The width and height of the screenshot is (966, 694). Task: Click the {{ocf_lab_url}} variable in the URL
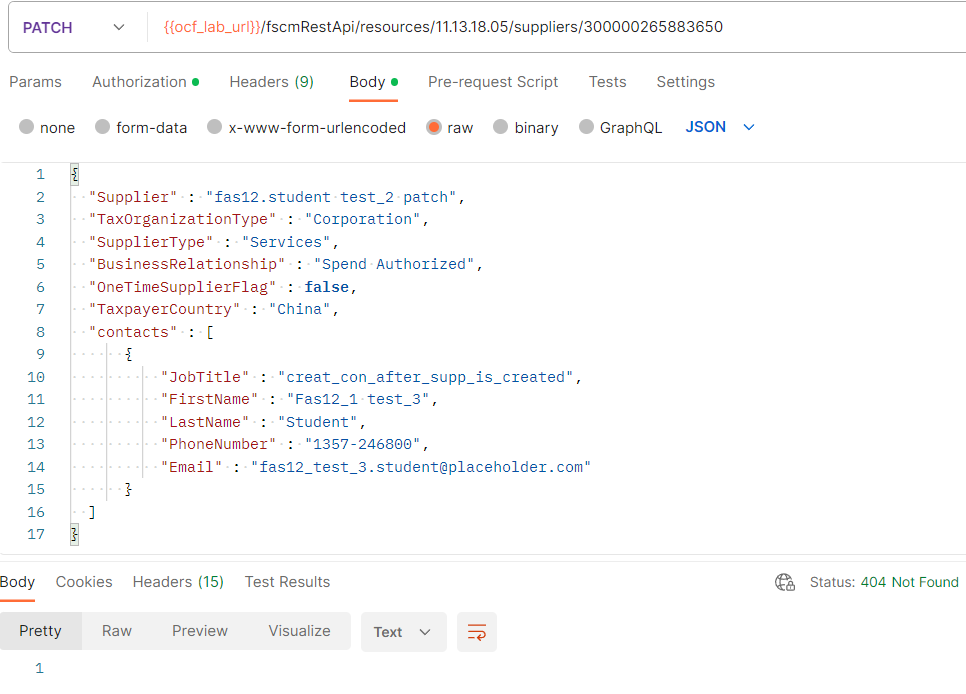pyautogui.click(x=212, y=27)
